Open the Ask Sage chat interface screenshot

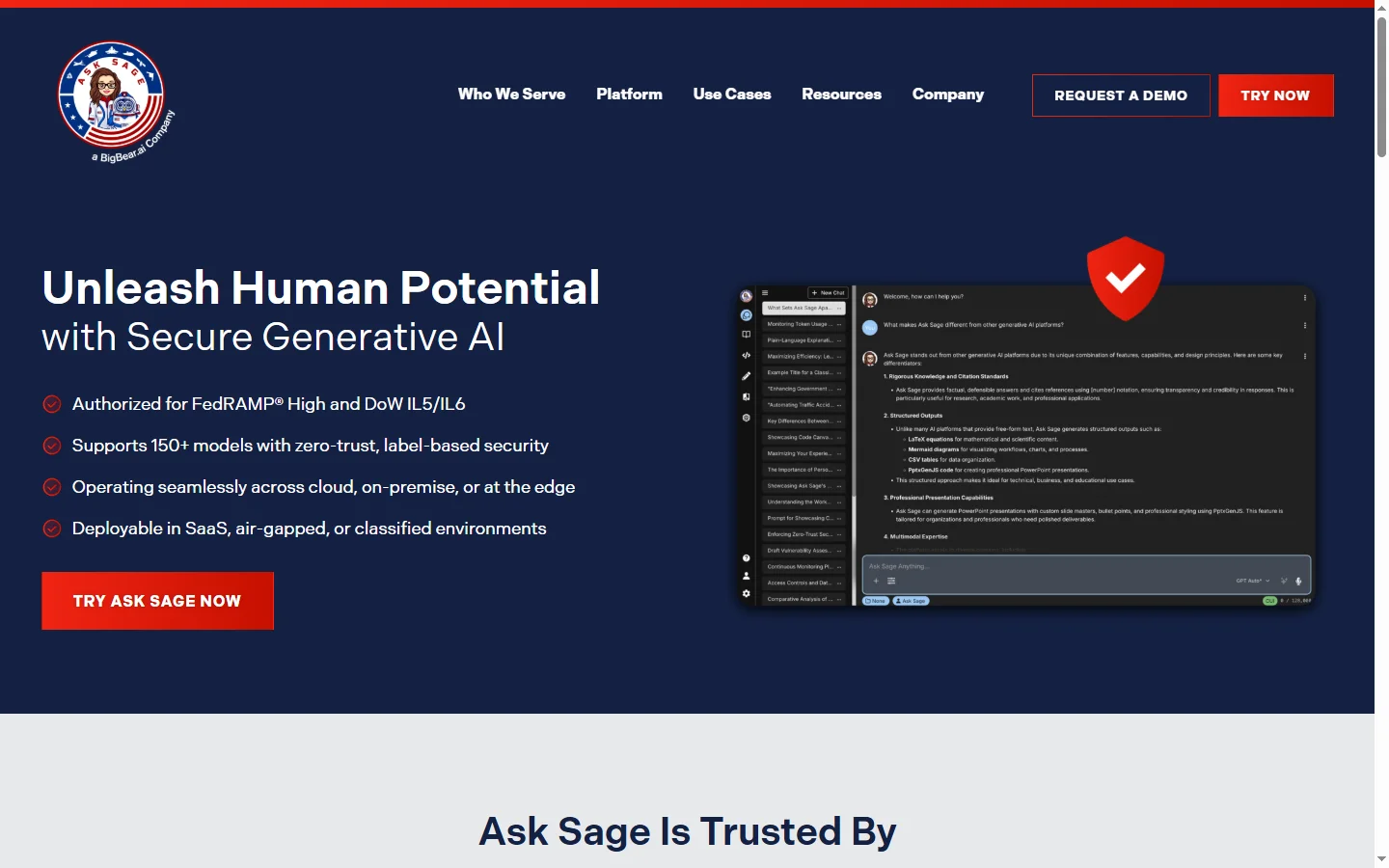[x=1025, y=446]
